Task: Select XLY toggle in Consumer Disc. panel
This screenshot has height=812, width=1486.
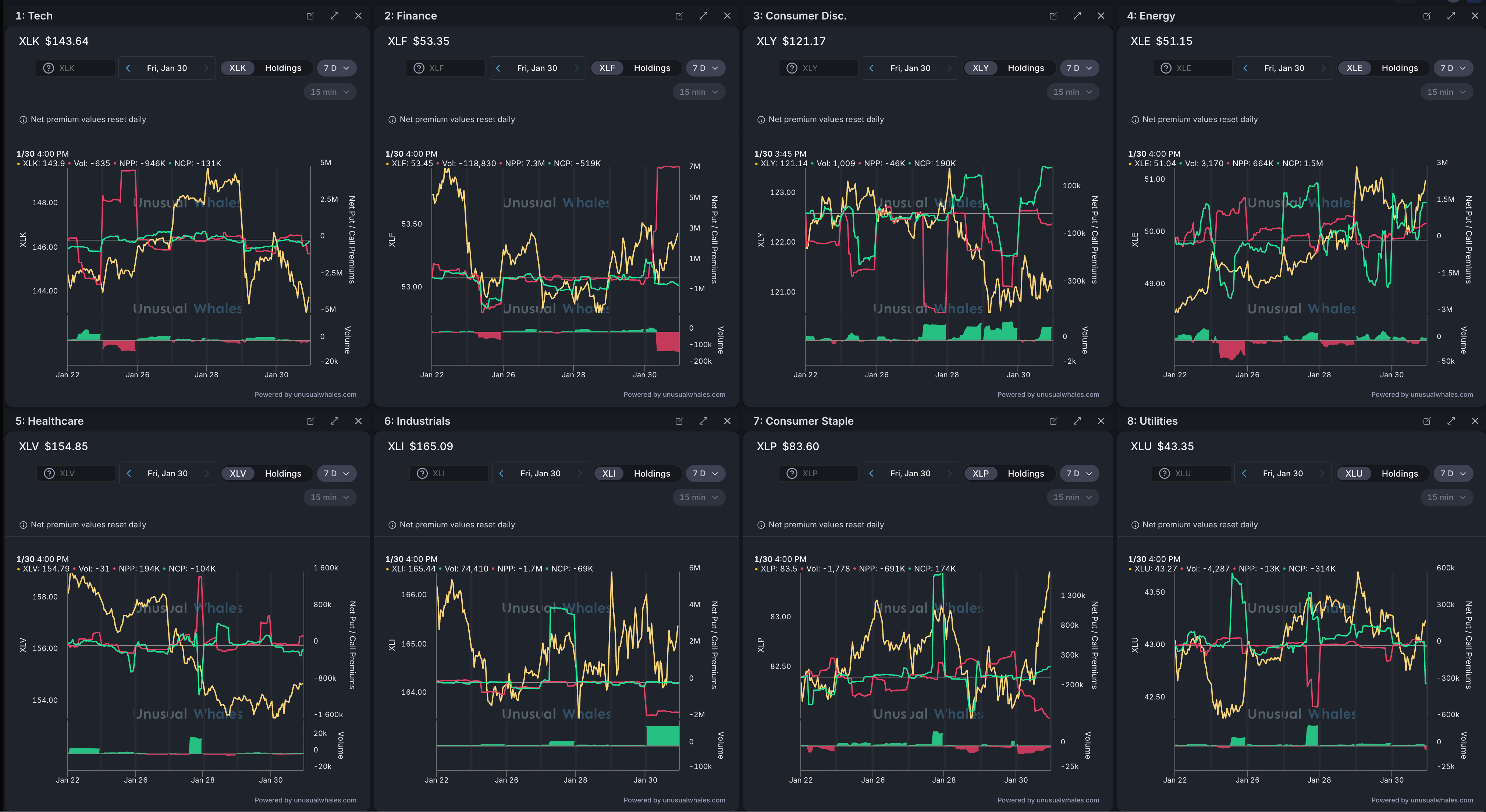Action: [980, 68]
